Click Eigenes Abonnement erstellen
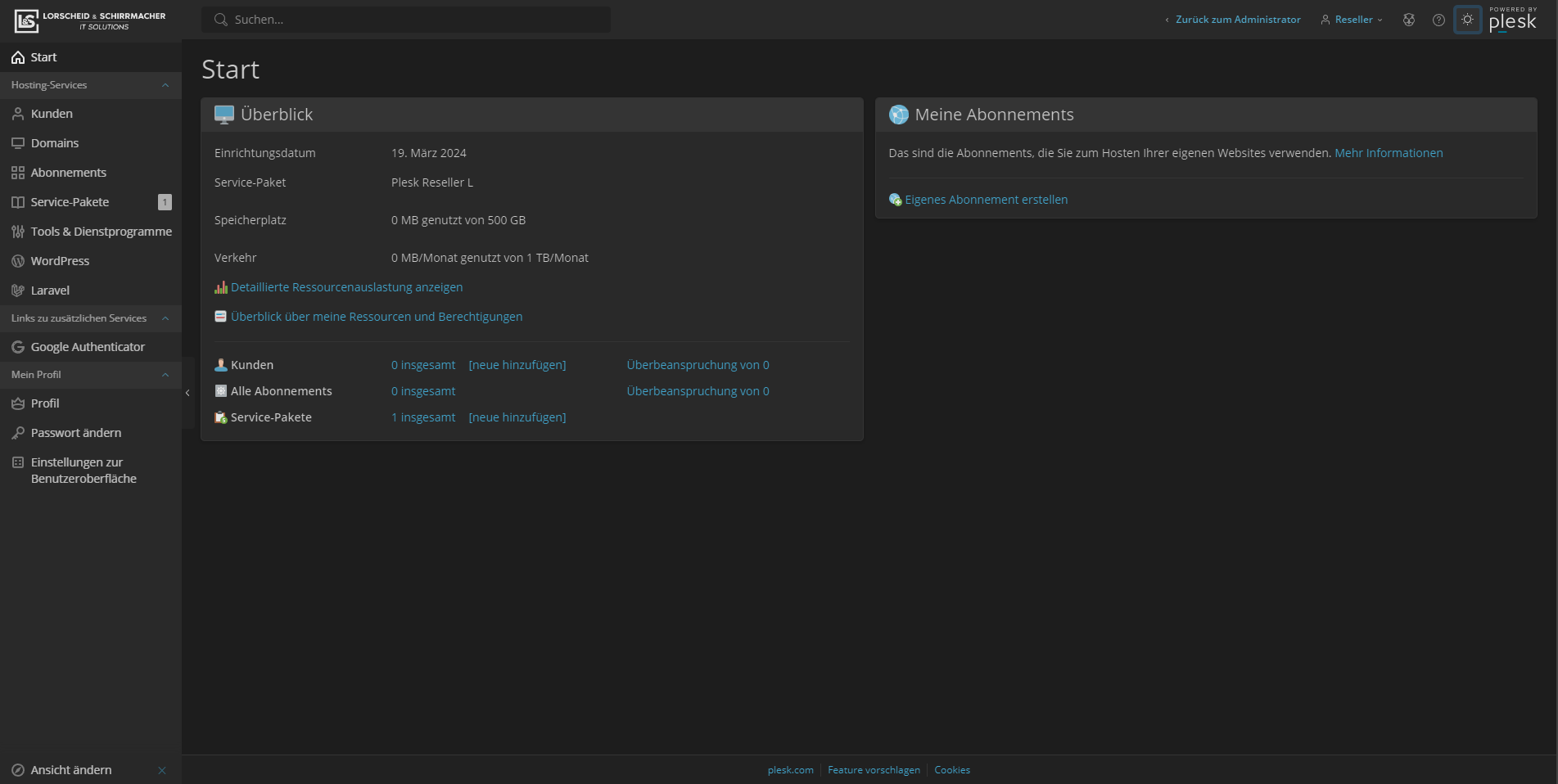 (986, 200)
